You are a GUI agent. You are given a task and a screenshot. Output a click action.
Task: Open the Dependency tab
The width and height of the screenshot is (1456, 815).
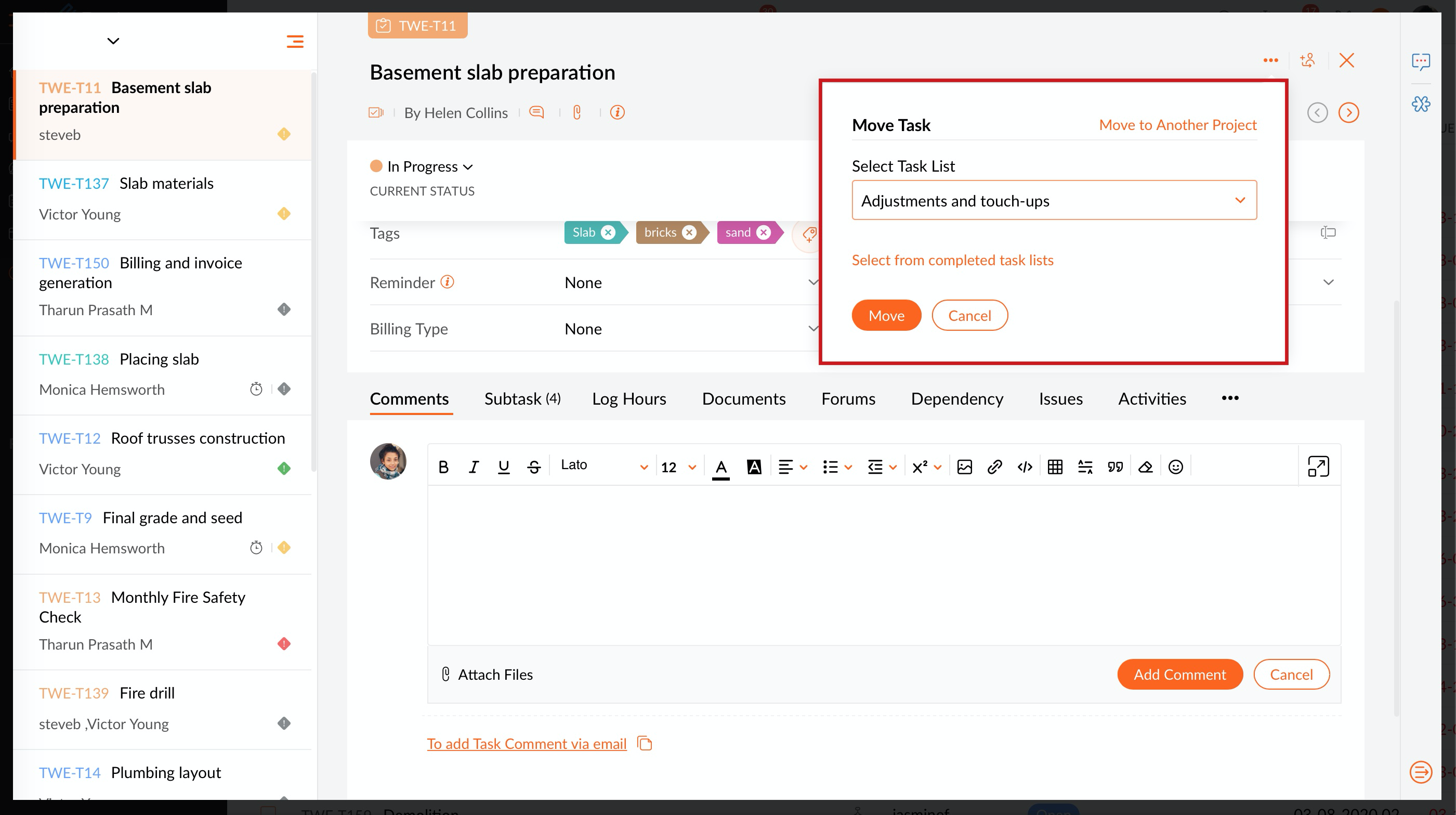pos(956,399)
